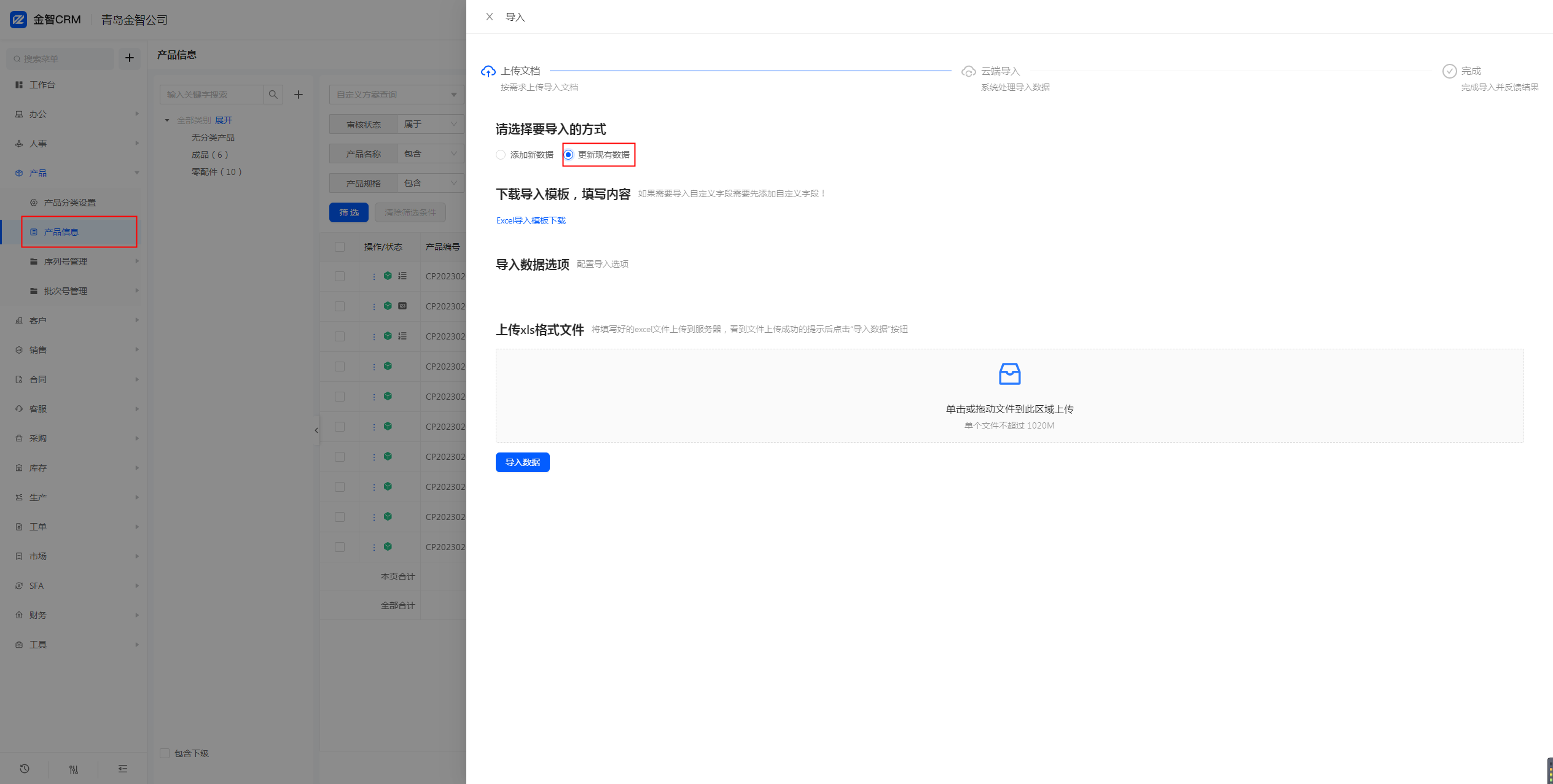Click the file upload inbox icon
1553x784 pixels.
coord(1009,373)
